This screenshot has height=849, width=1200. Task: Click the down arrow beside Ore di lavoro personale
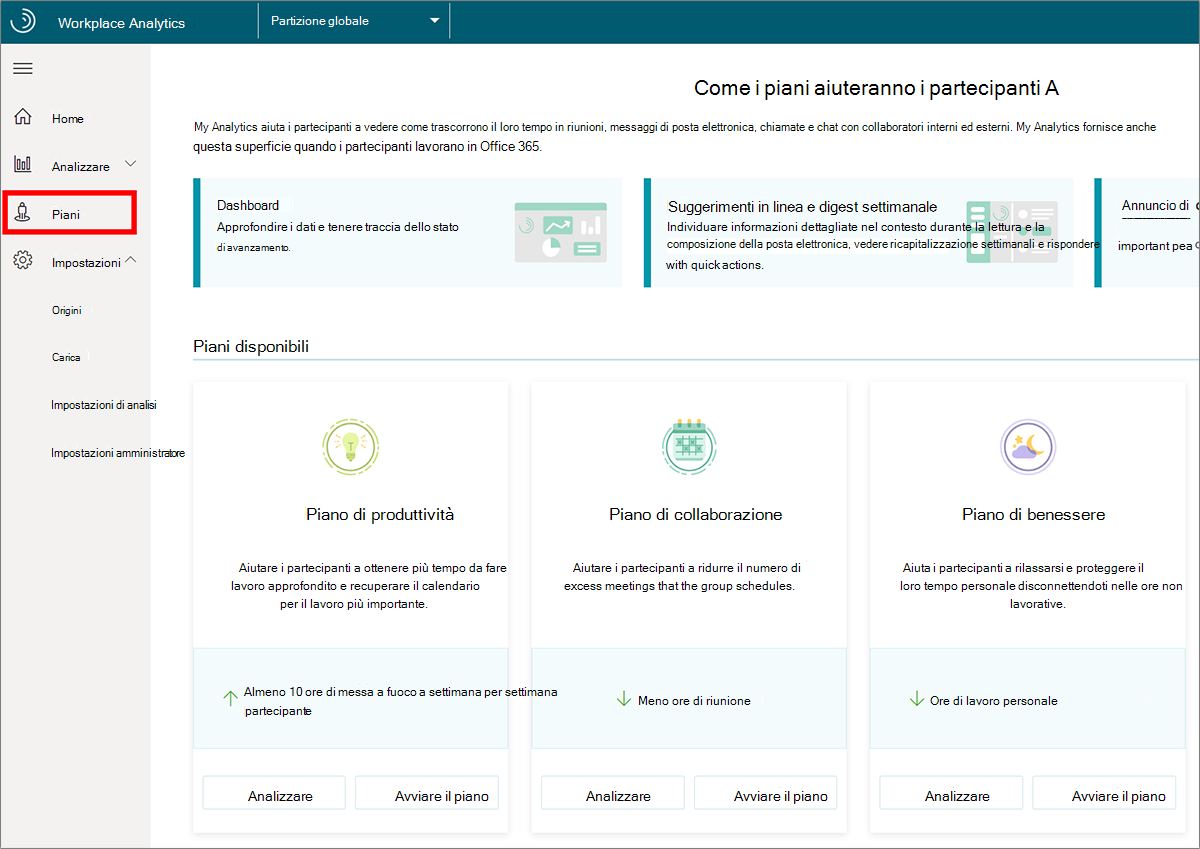pos(916,698)
